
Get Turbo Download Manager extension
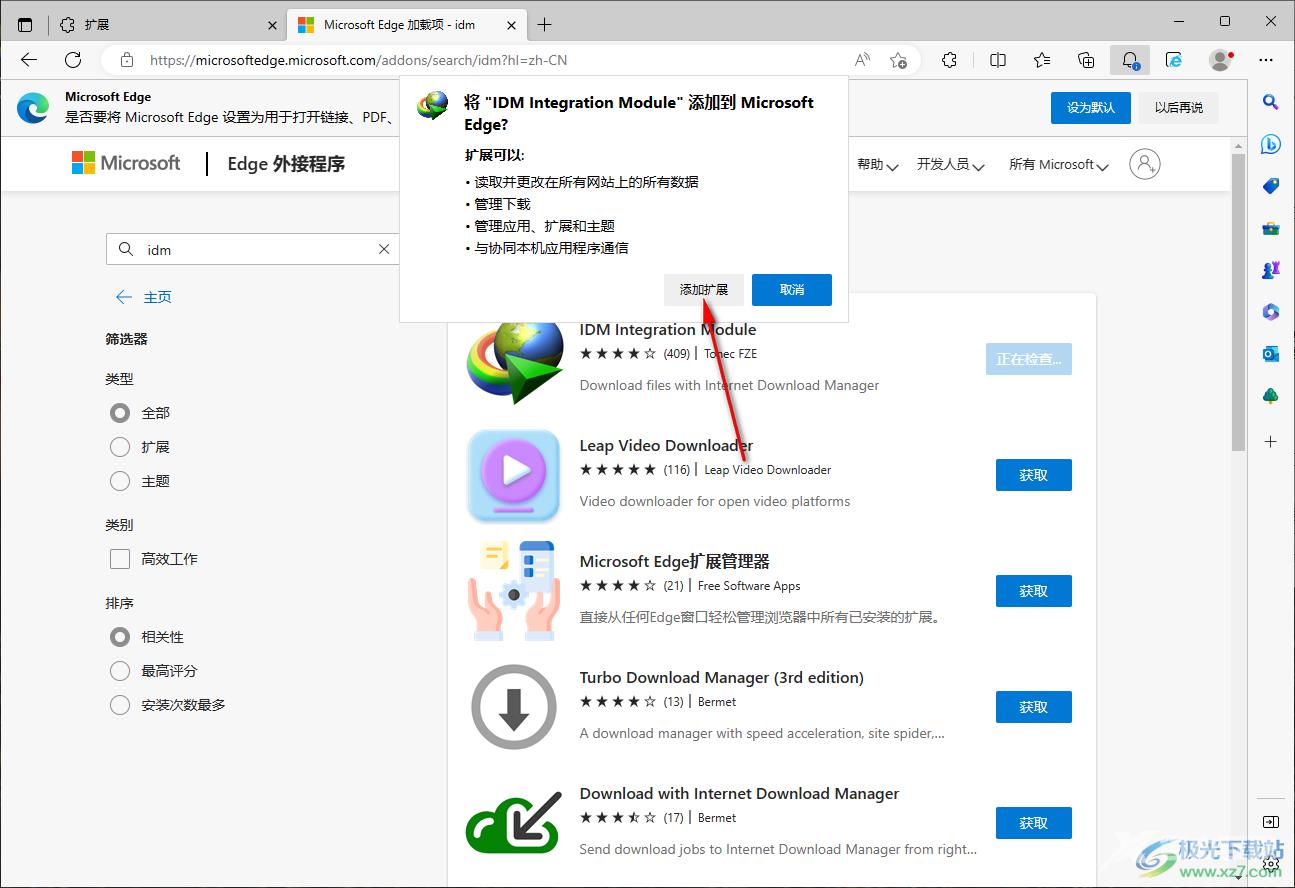click(1034, 707)
